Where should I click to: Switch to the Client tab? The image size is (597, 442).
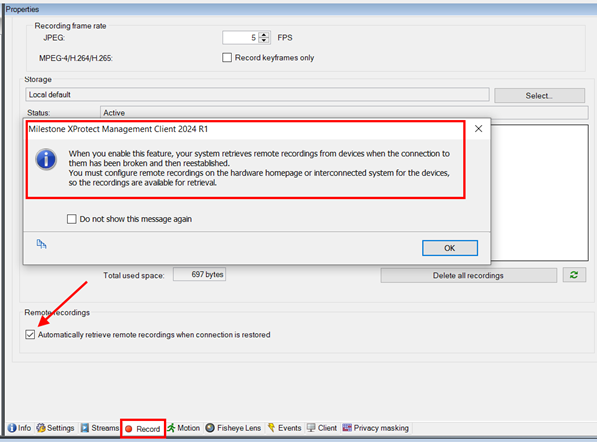[x=322, y=428]
